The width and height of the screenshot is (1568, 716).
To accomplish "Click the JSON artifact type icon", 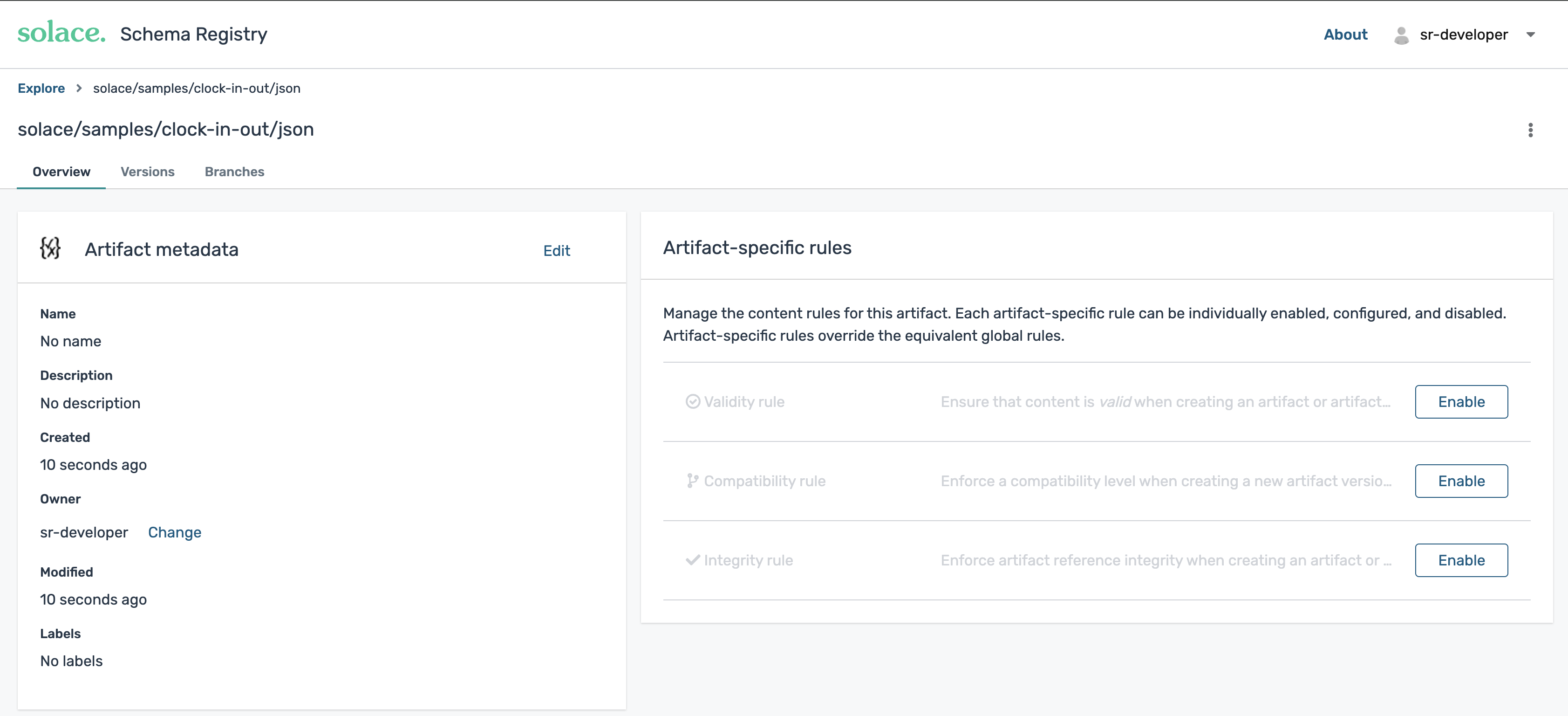I will 50,248.
